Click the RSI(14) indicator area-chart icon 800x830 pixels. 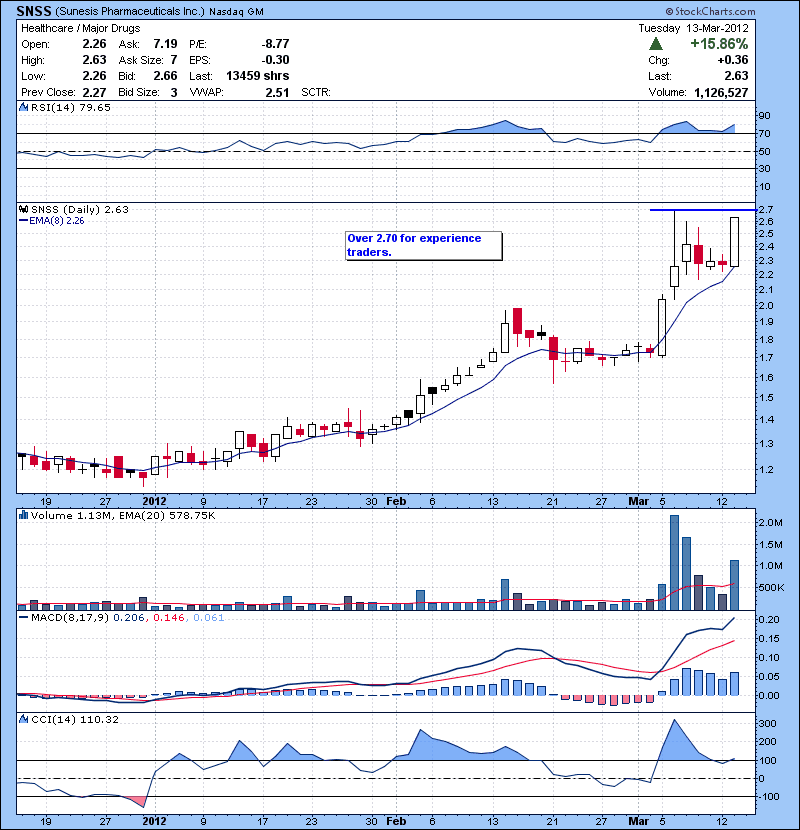tap(24, 107)
